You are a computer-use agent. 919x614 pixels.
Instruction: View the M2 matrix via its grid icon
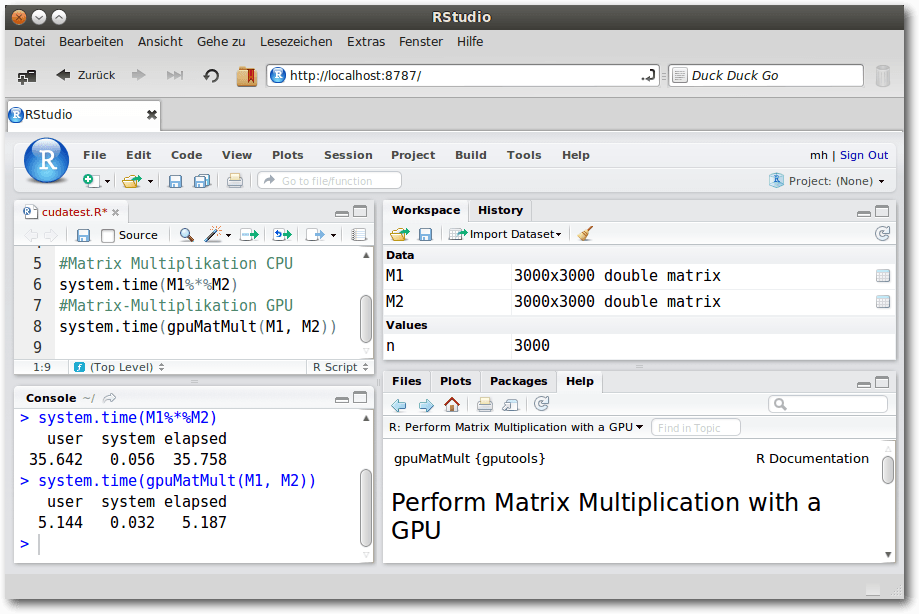[883, 302]
